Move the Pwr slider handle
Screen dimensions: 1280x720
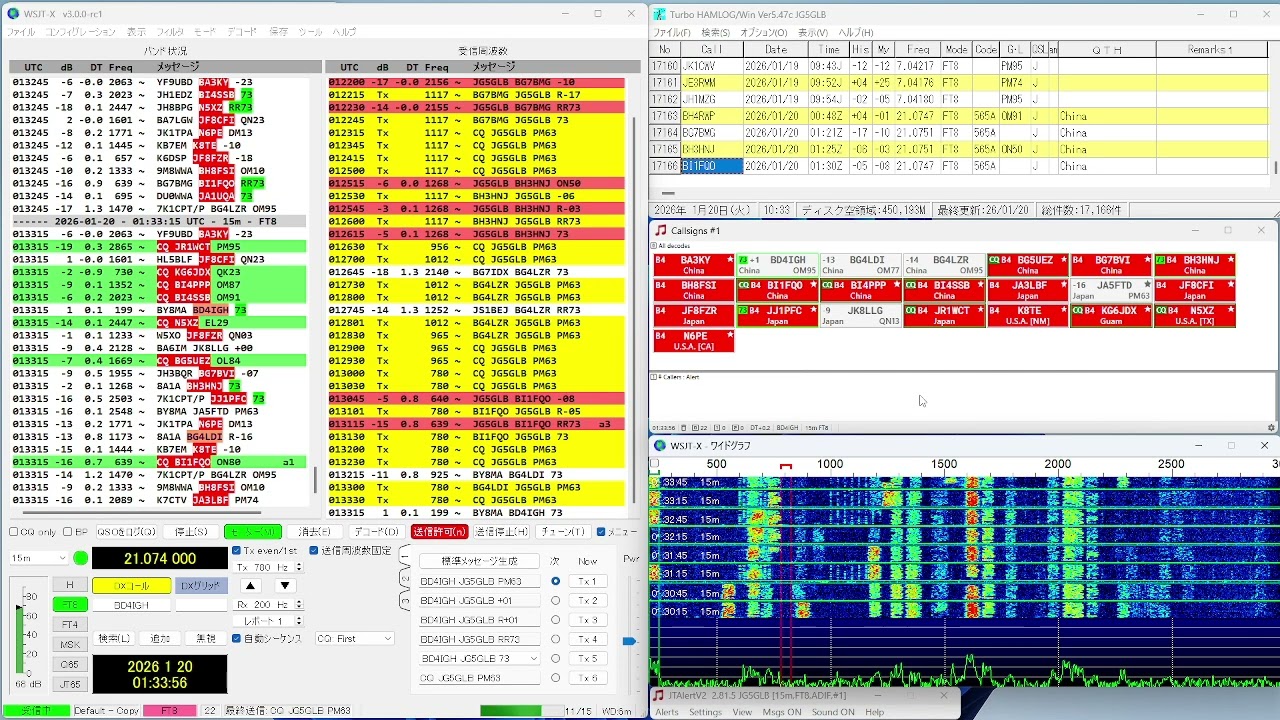tap(629, 641)
